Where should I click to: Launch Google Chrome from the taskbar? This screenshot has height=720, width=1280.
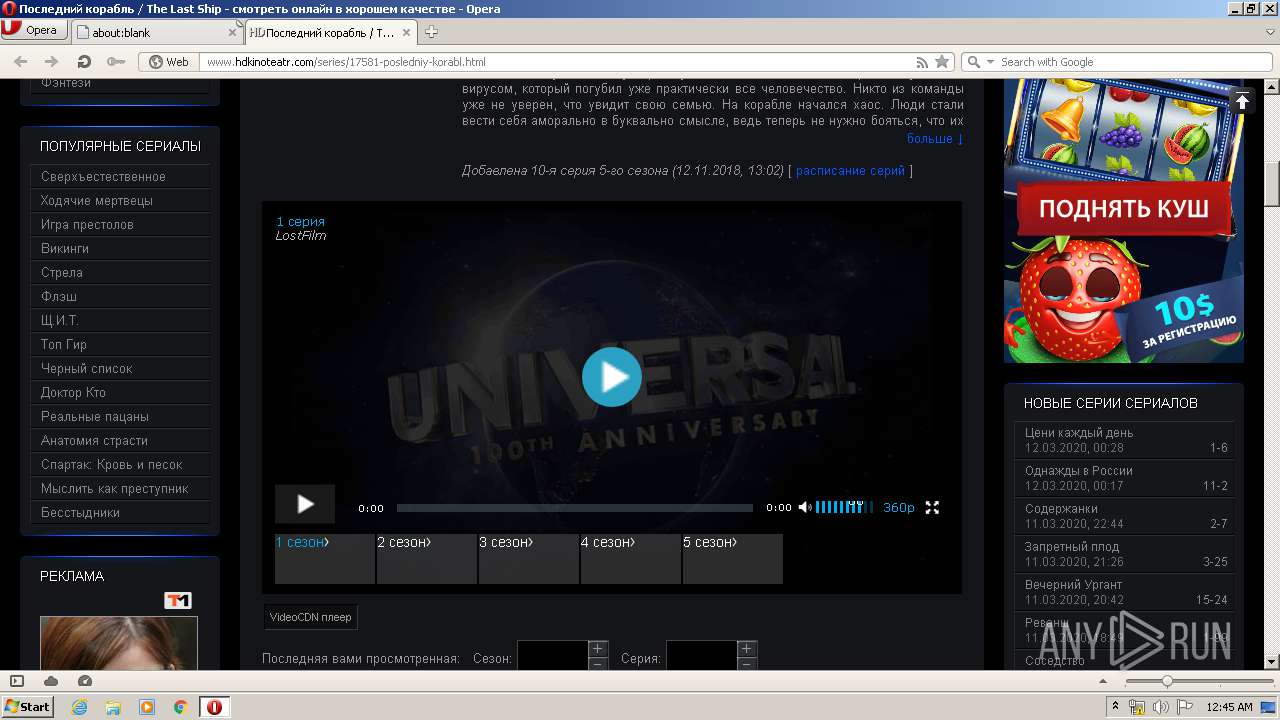(x=180, y=707)
